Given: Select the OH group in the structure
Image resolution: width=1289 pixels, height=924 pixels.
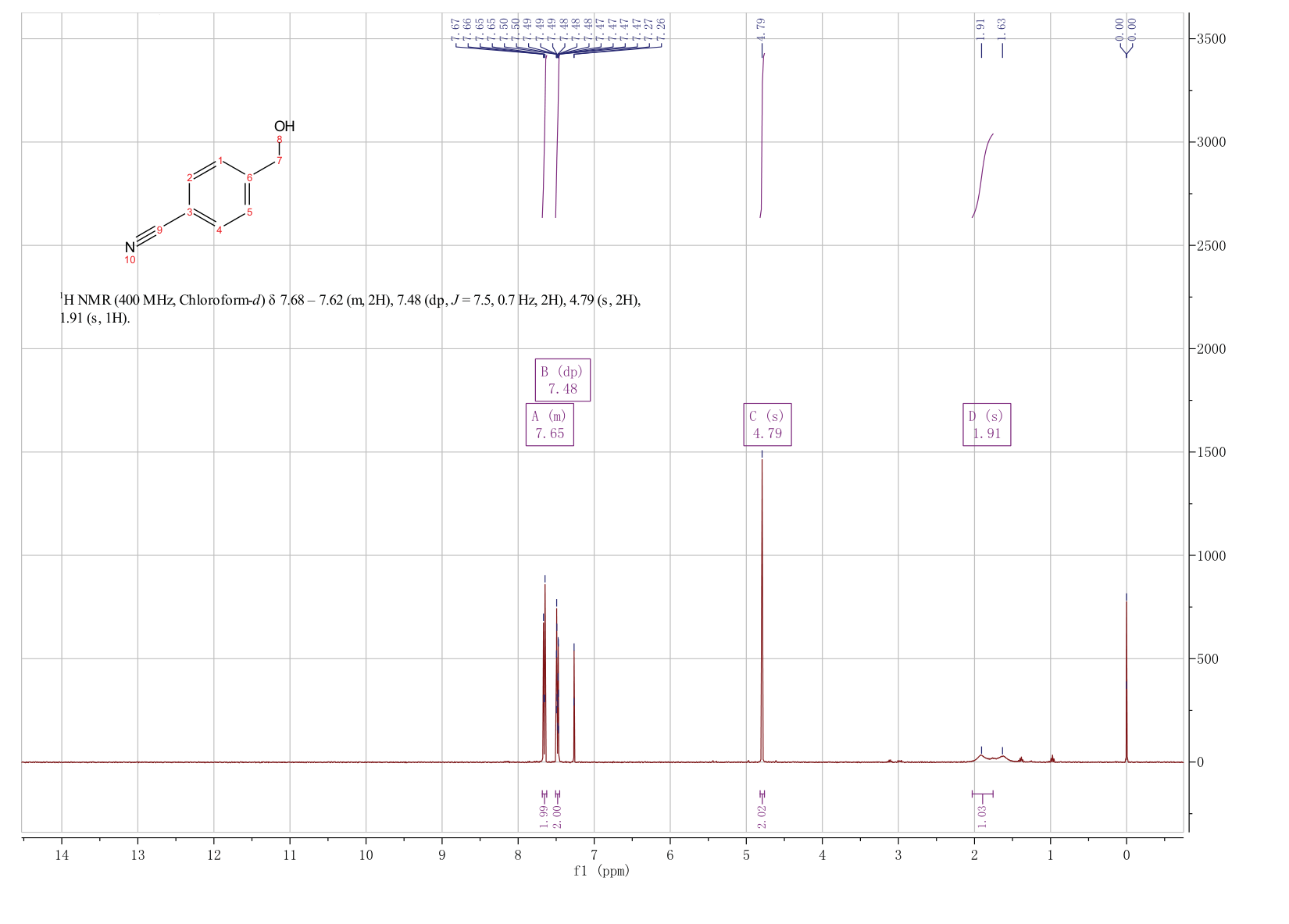Looking at the screenshot, I should coord(284,127).
